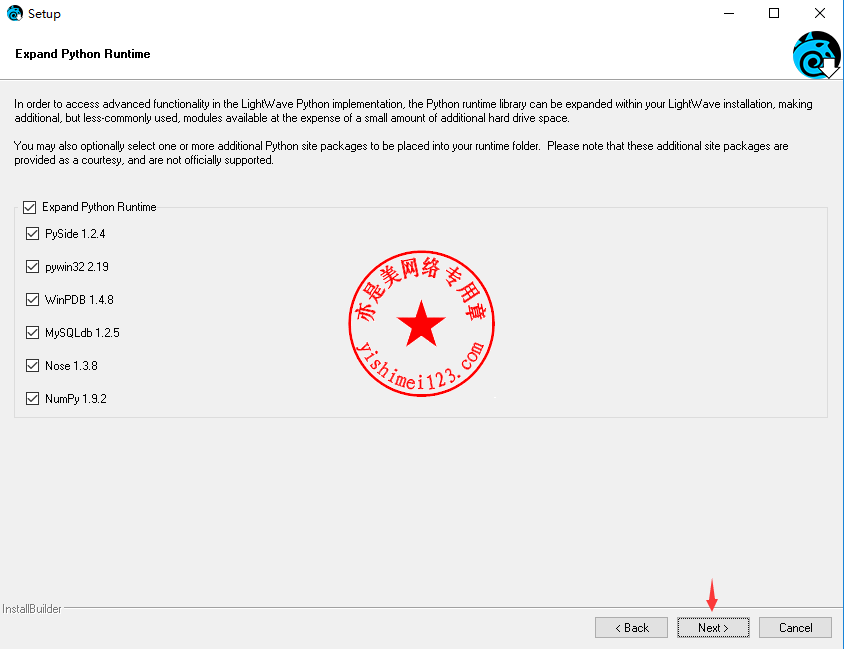Toggle the pywin32 2.19 checkbox

[x=32, y=266]
